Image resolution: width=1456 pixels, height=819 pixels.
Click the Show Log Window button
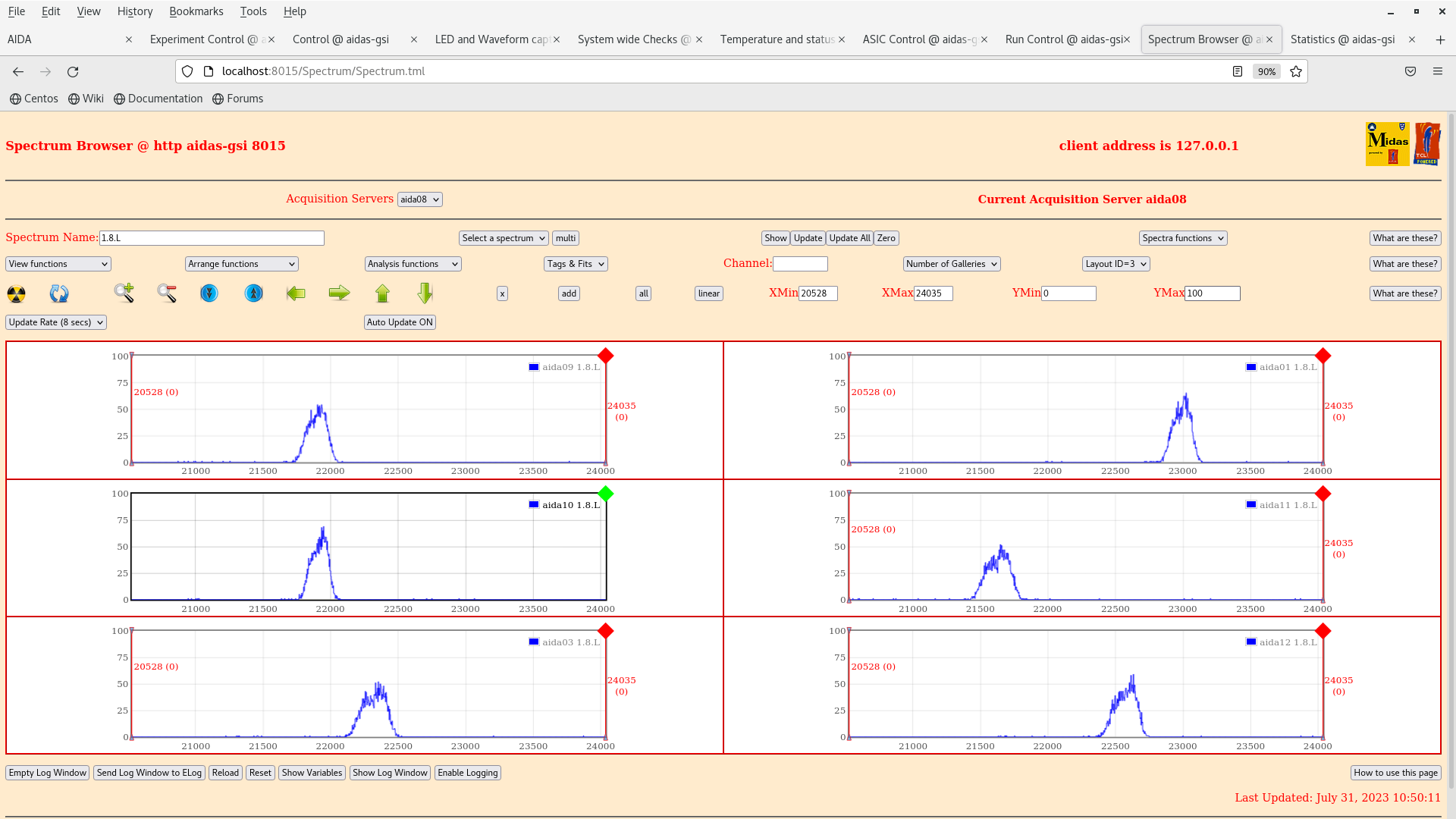(390, 773)
